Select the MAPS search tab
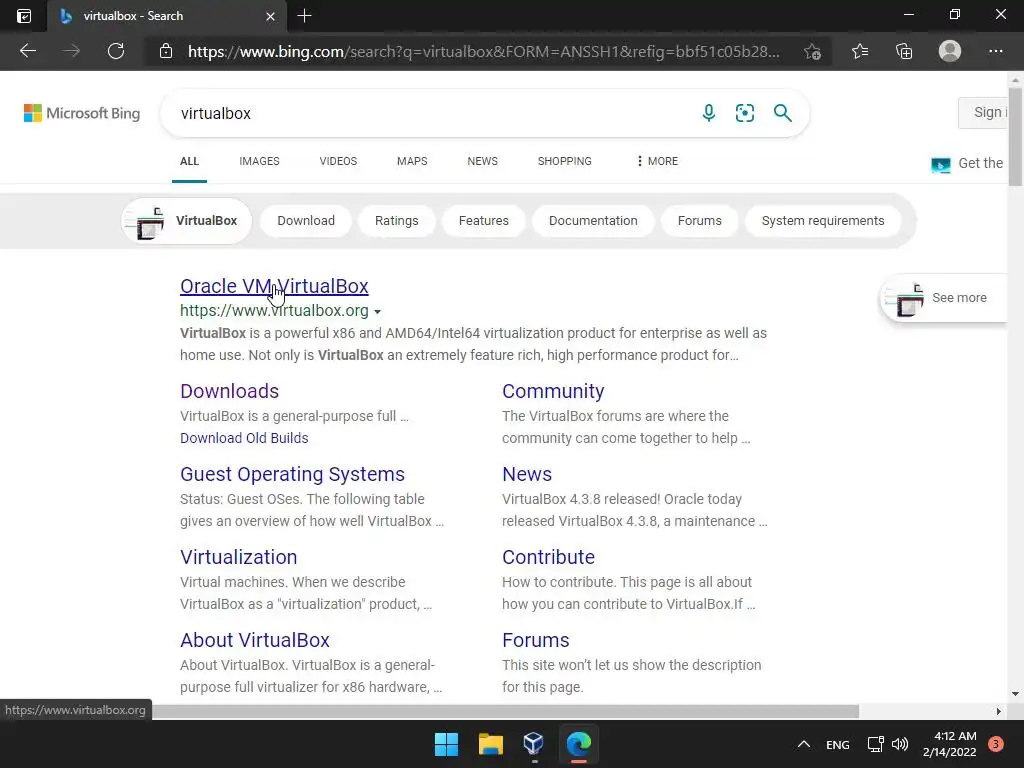Image resolution: width=1024 pixels, height=768 pixels. [412, 161]
